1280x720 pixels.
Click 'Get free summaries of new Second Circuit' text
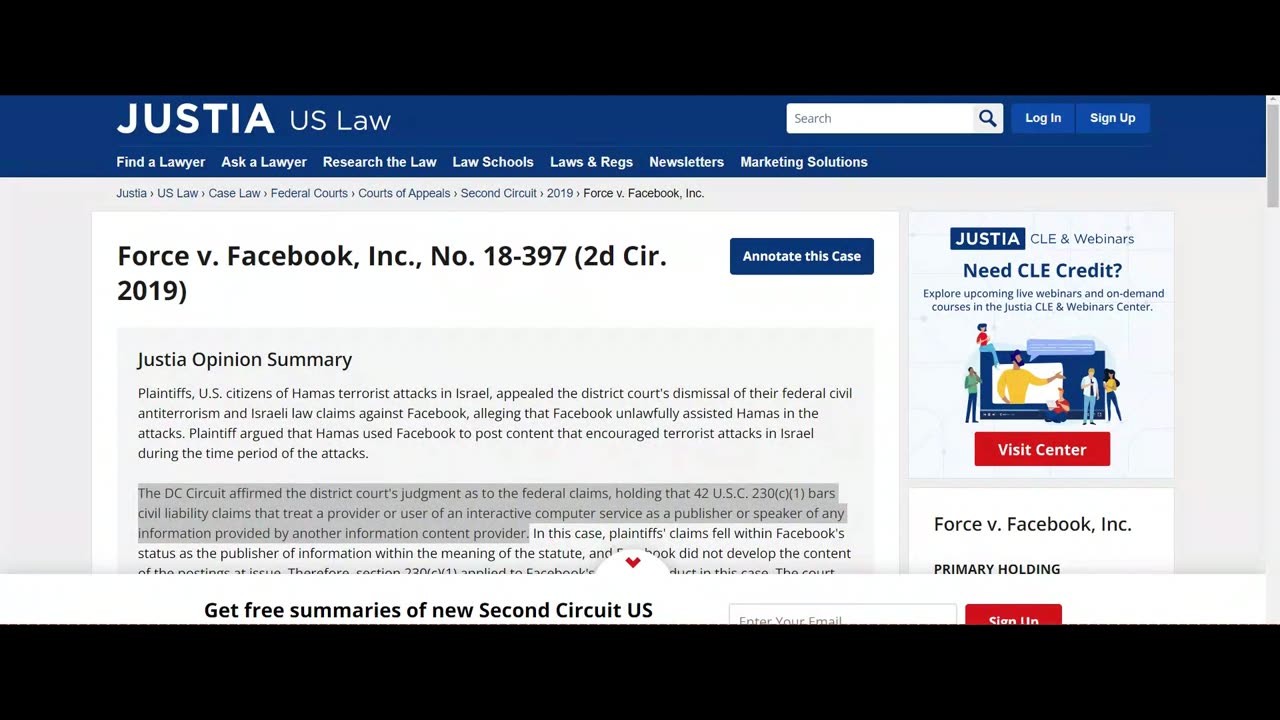pos(428,610)
